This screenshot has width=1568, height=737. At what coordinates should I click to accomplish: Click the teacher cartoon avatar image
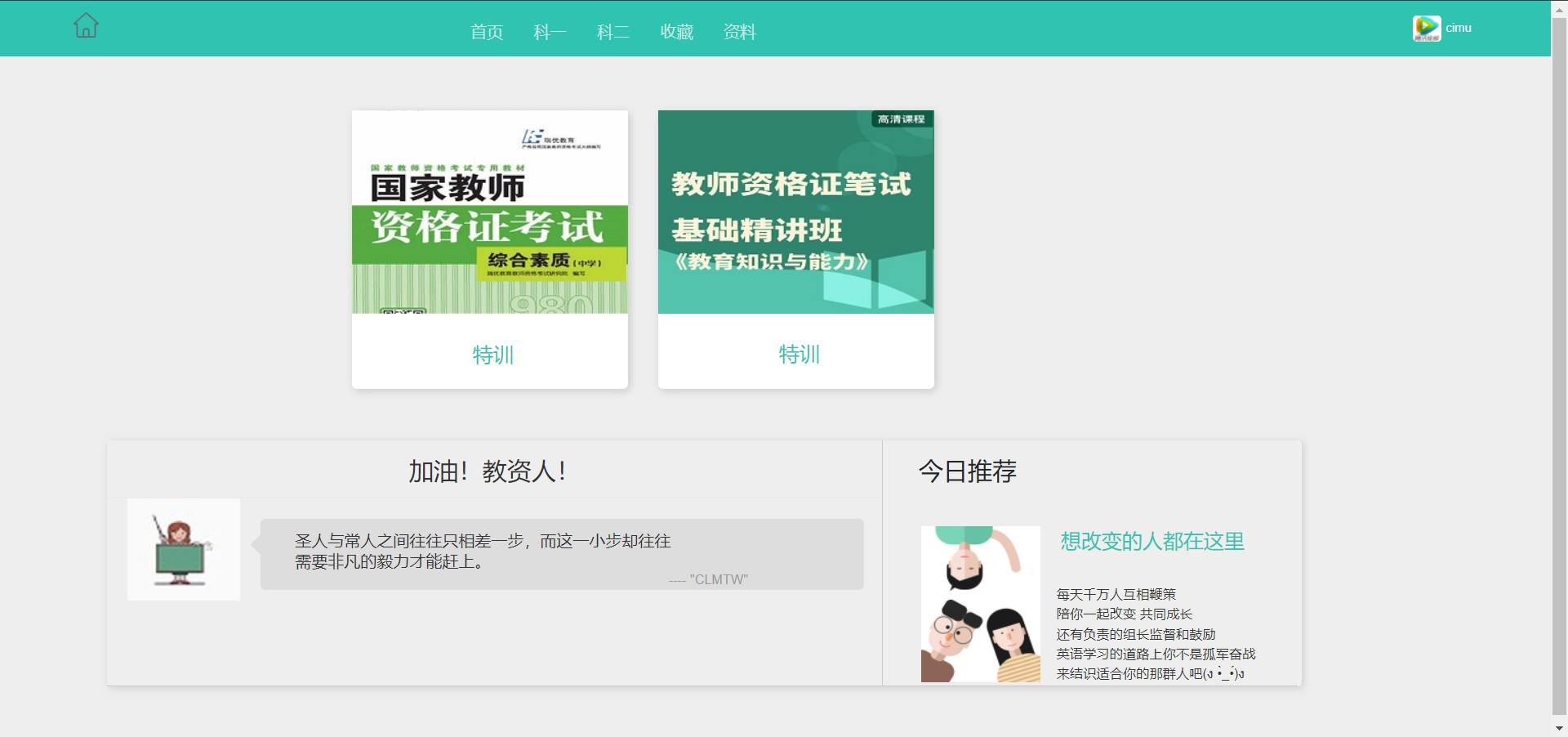(x=184, y=550)
